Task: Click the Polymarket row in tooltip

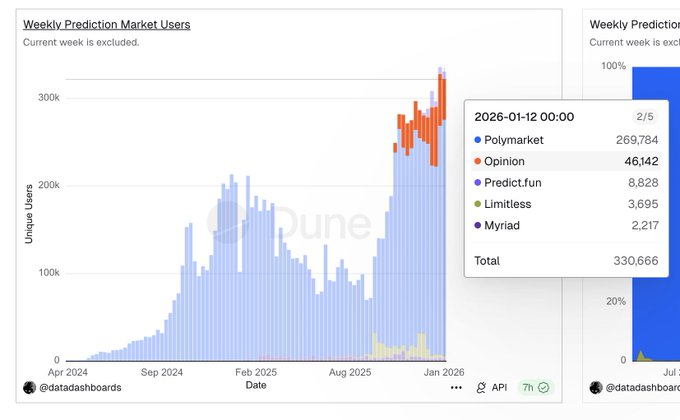Action: point(566,140)
